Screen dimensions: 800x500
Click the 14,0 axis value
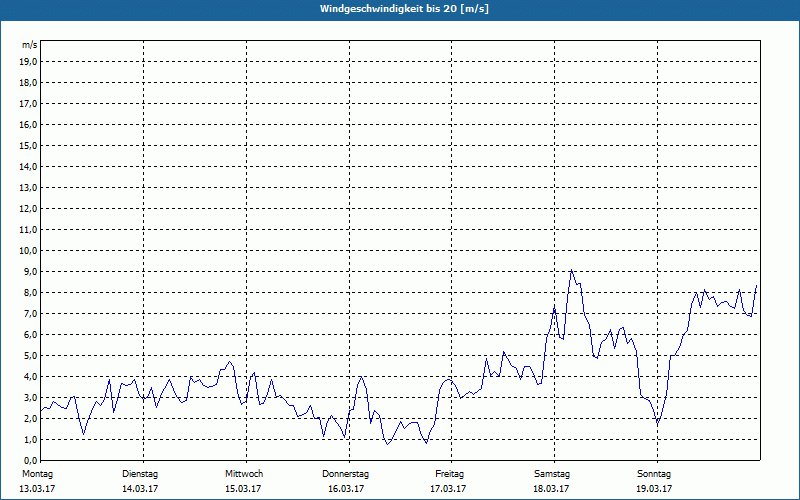click(27, 166)
